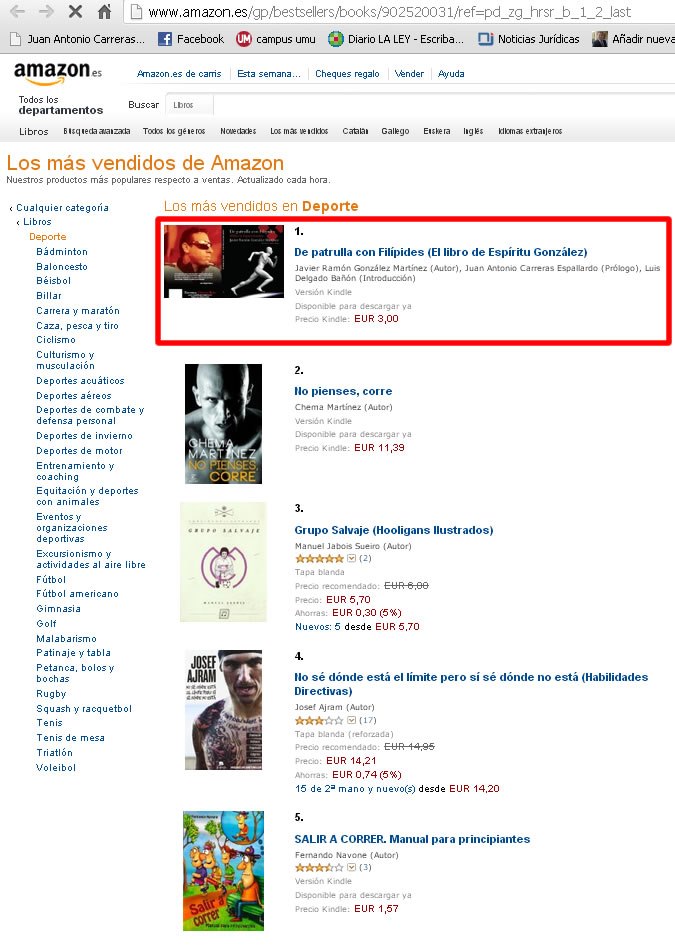The image size is (675, 950).
Task: Click the browser back arrow
Action: click(x=18, y=11)
